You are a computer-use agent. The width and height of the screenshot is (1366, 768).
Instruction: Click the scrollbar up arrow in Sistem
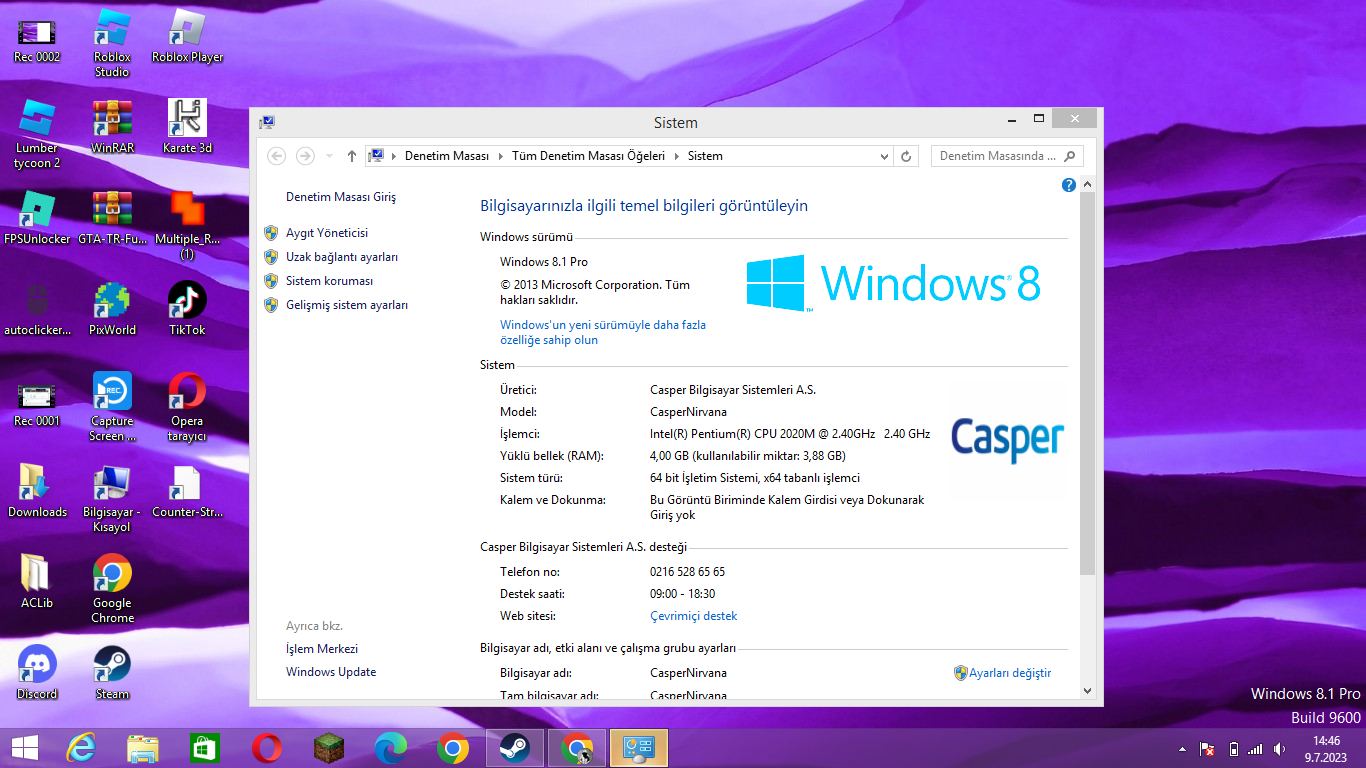[1088, 184]
